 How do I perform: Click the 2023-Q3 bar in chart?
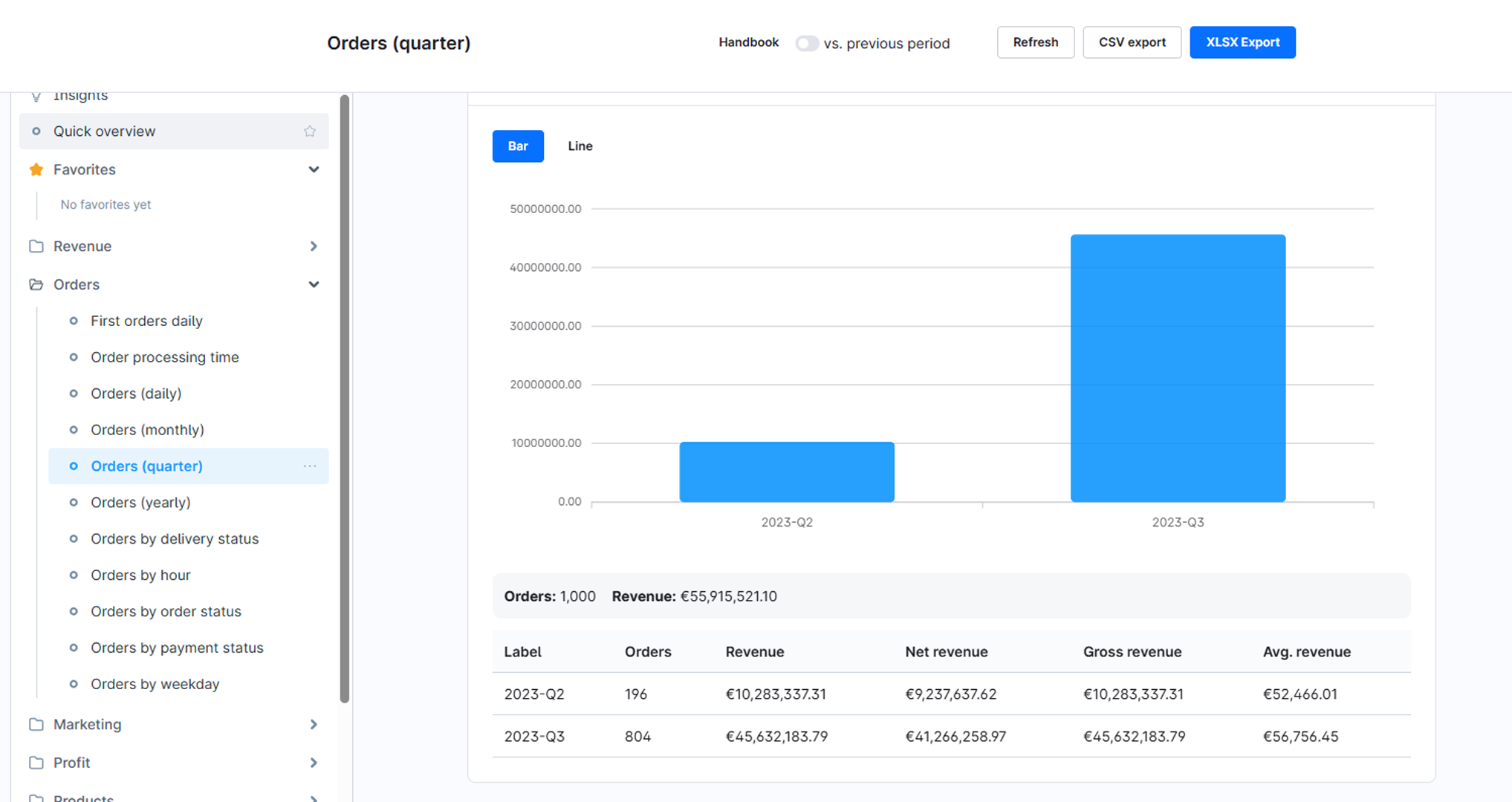pos(1178,368)
